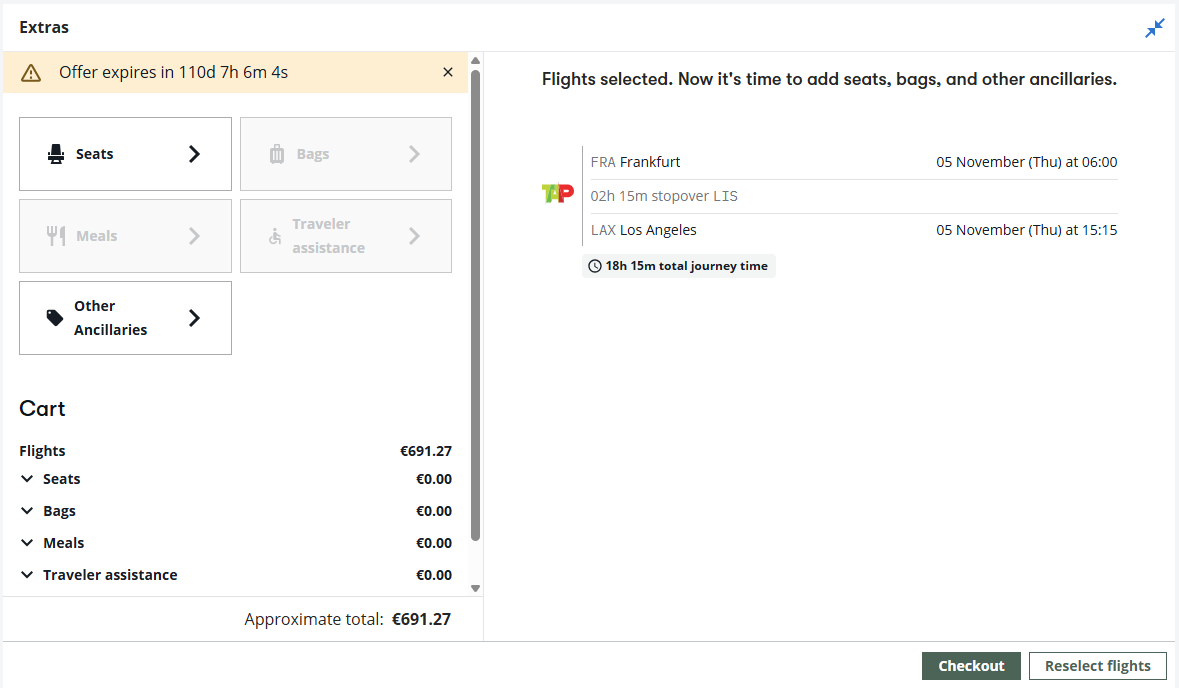The image size is (1179, 688).
Task: Click the collapse panel arrows icon
Action: 1154,29
